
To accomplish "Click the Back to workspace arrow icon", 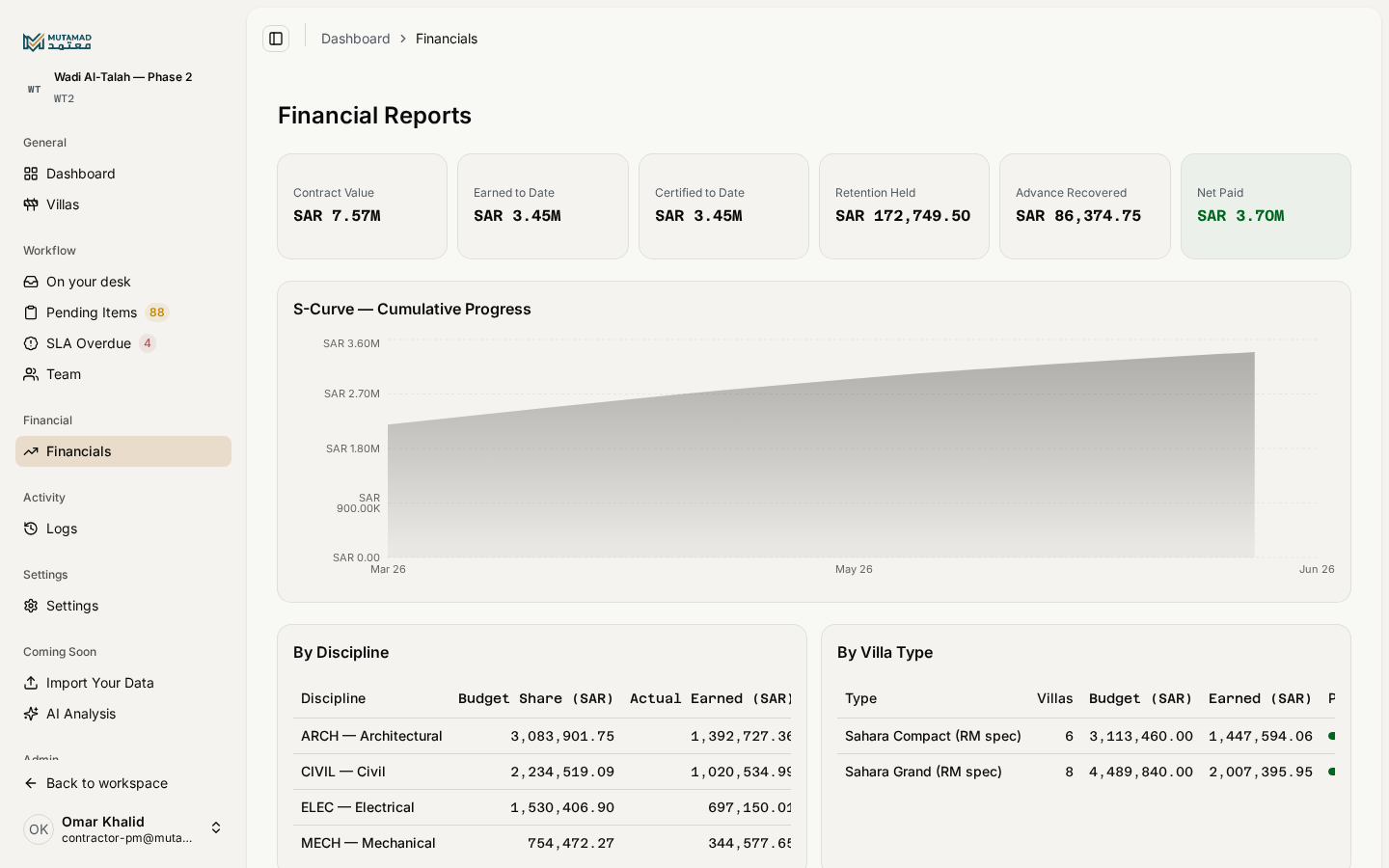I will pos(31,783).
